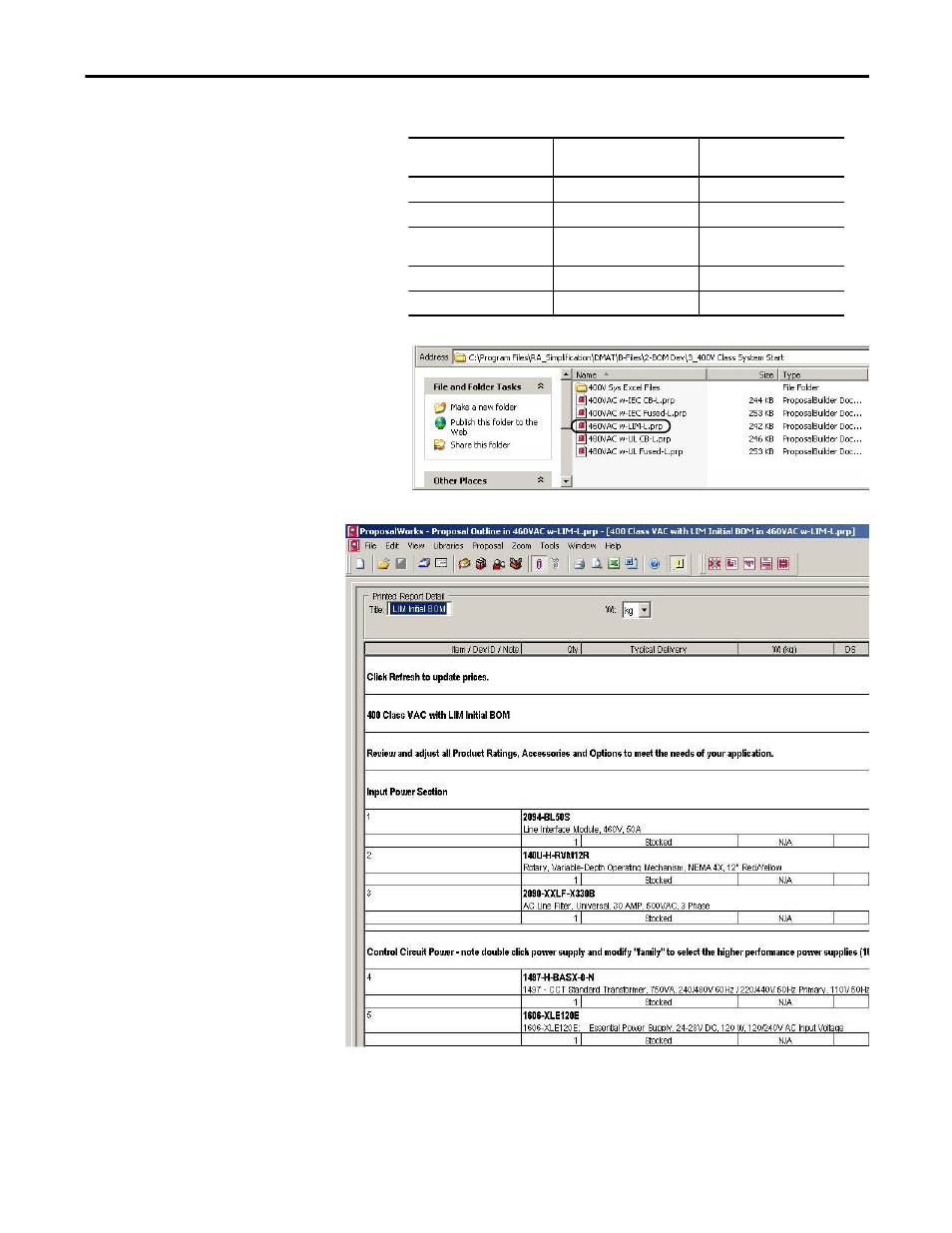Screen dimensions: 952x1233
Task: Click the fourth red square toolbar icon
Action: [x=766, y=564]
